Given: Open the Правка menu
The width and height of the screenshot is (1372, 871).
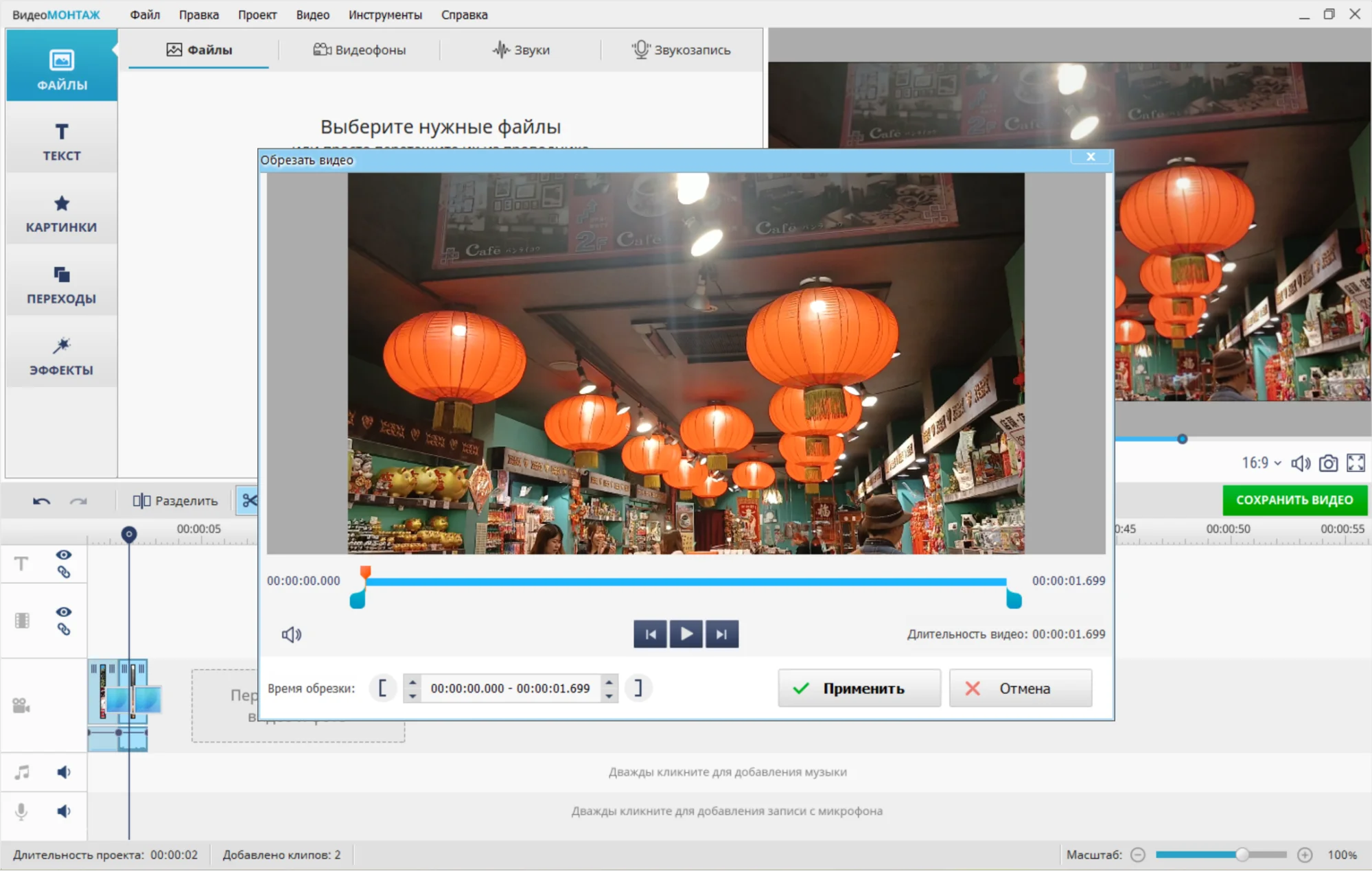Looking at the screenshot, I should [x=199, y=14].
